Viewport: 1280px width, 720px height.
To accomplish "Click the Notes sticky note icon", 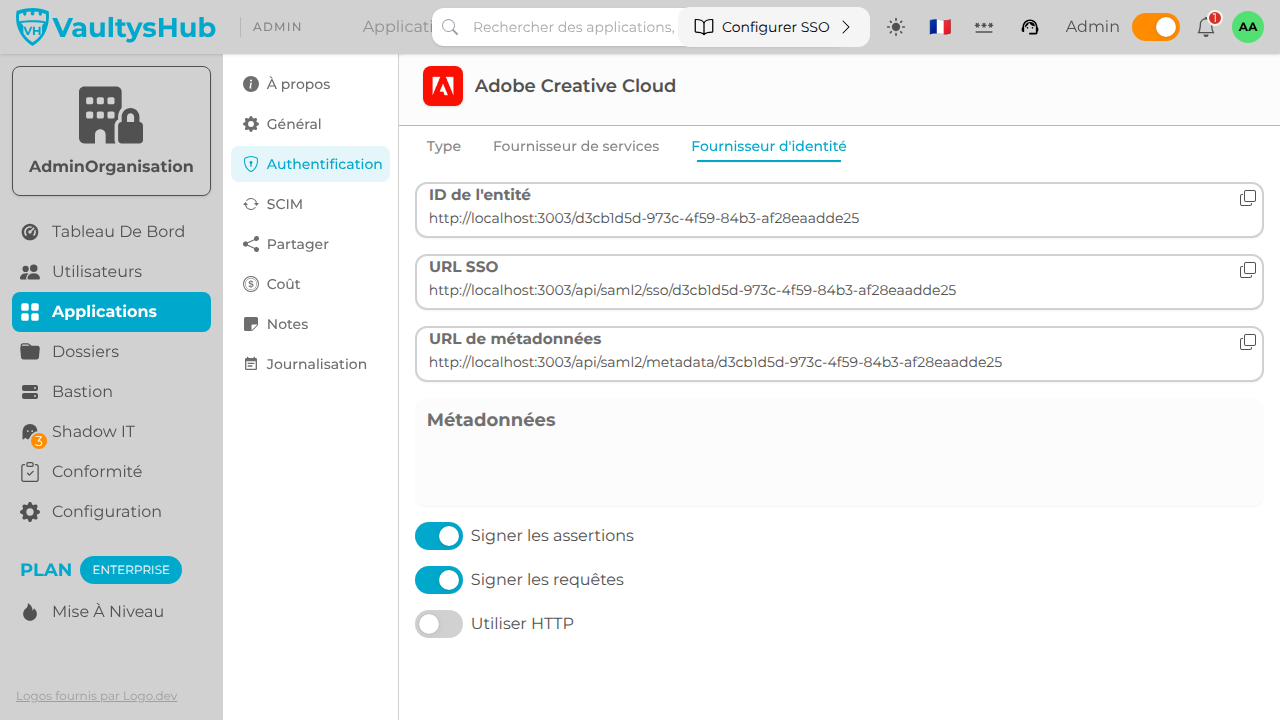I will (251, 324).
